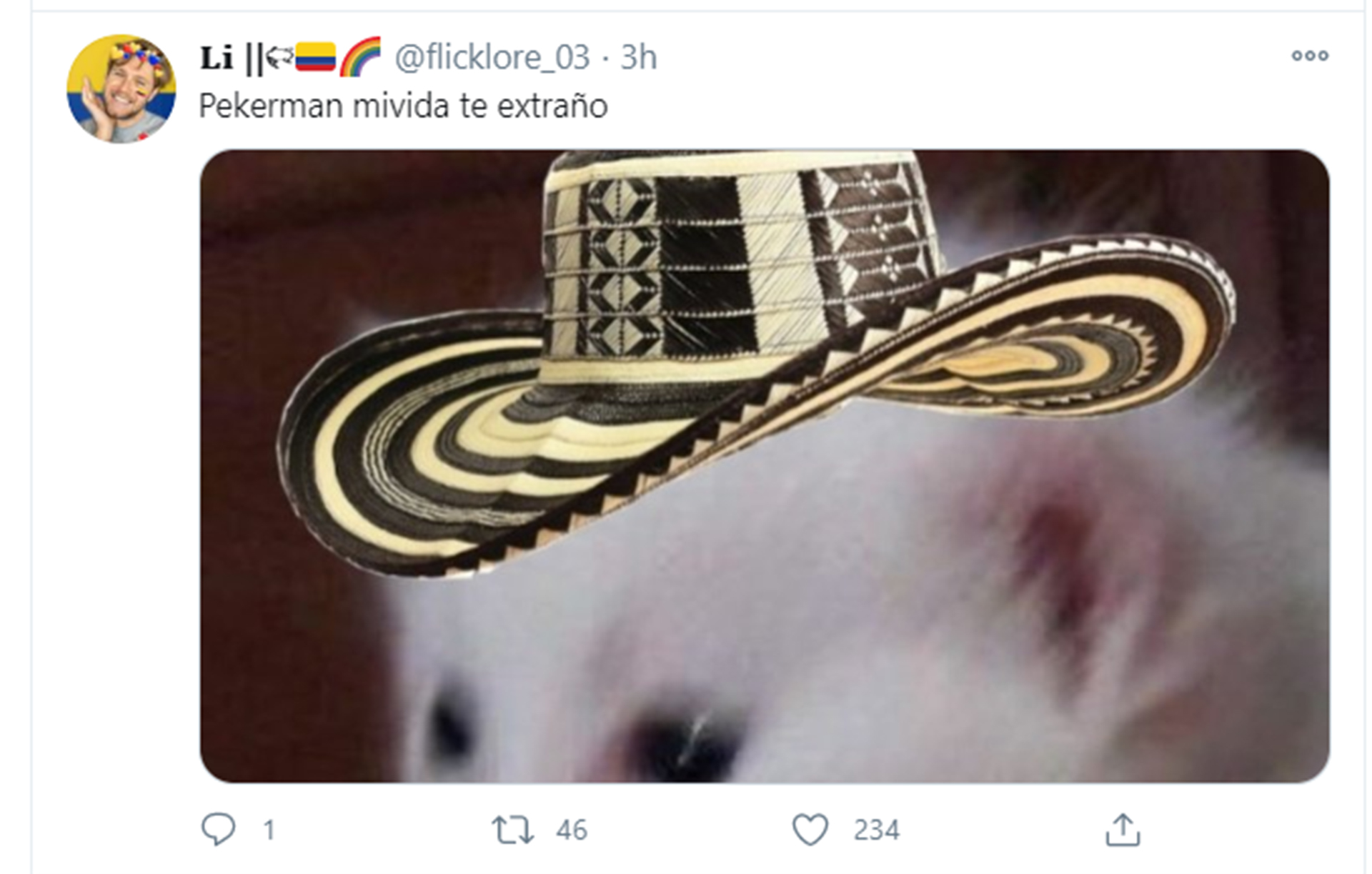This screenshot has width=1372, height=874.
Task: Click the Colombian flag emoji in name
Action: [315, 57]
